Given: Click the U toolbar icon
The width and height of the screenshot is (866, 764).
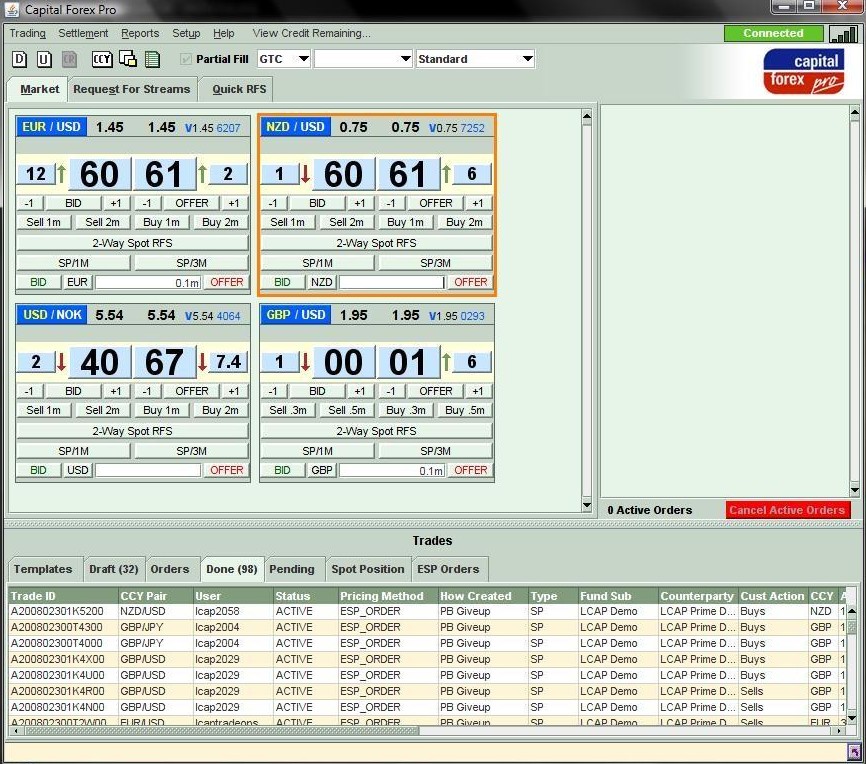Looking at the screenshot, I should pos(44,59).
